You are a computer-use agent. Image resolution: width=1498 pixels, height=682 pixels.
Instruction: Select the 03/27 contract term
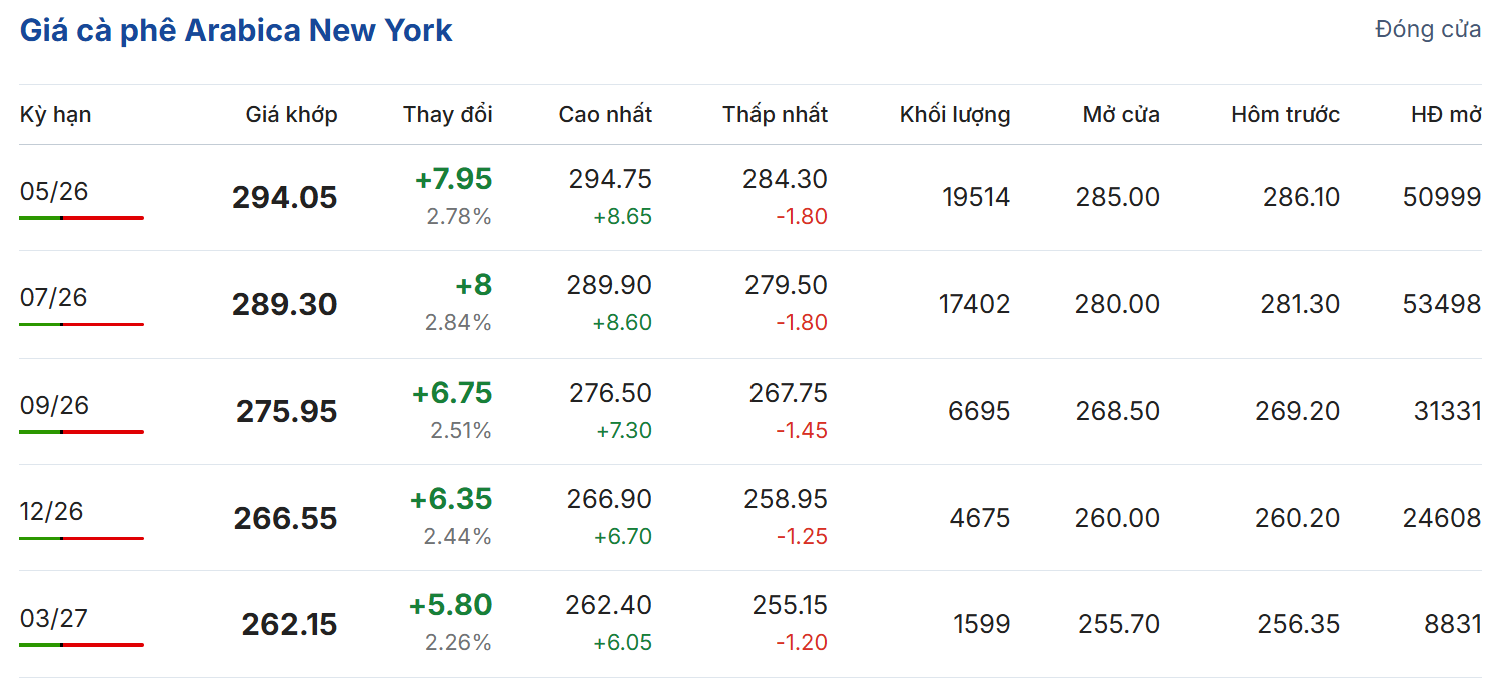[54, 618]
